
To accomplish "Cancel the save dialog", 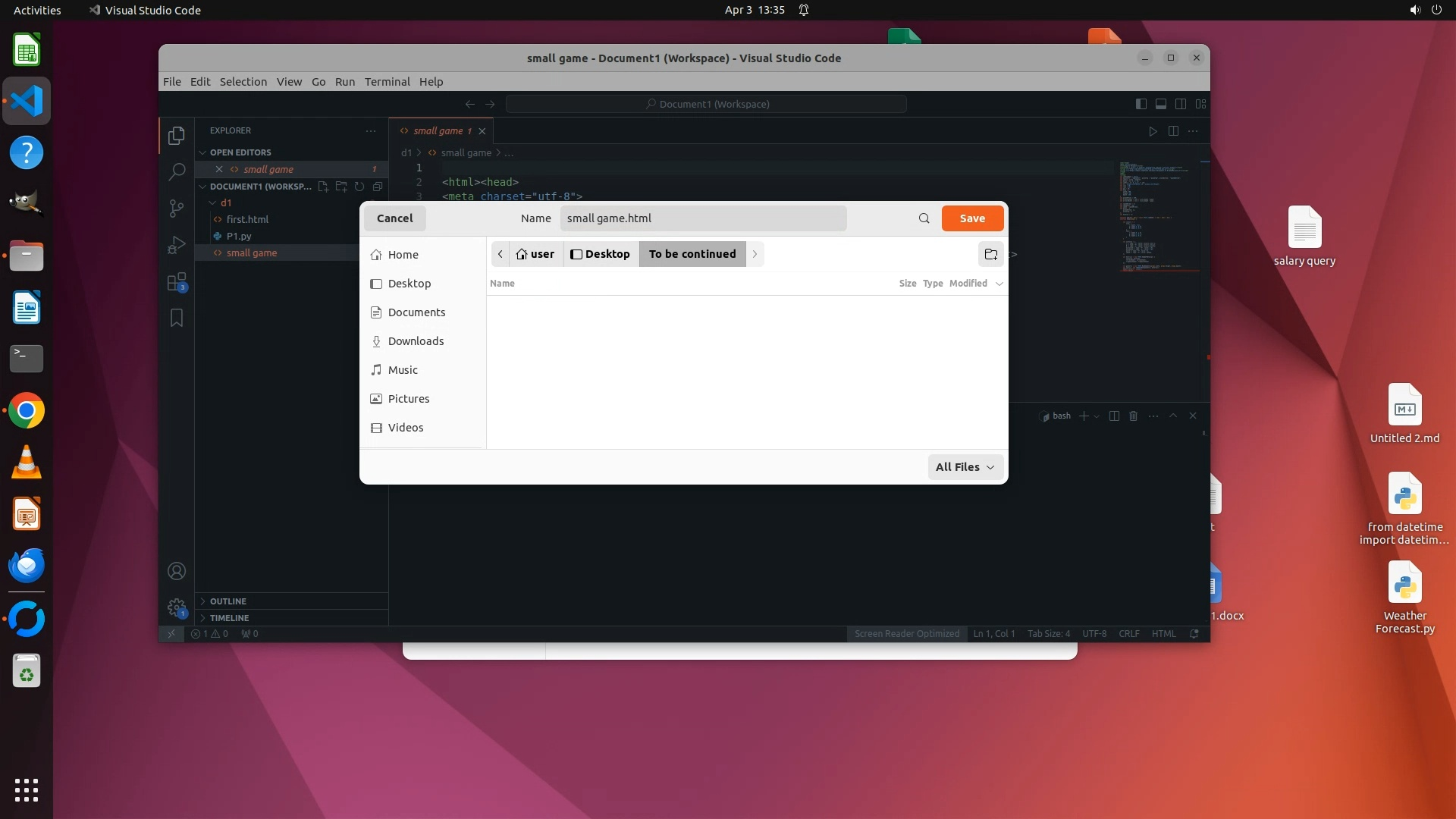I will pyautogui.click(x=394, y=218).
